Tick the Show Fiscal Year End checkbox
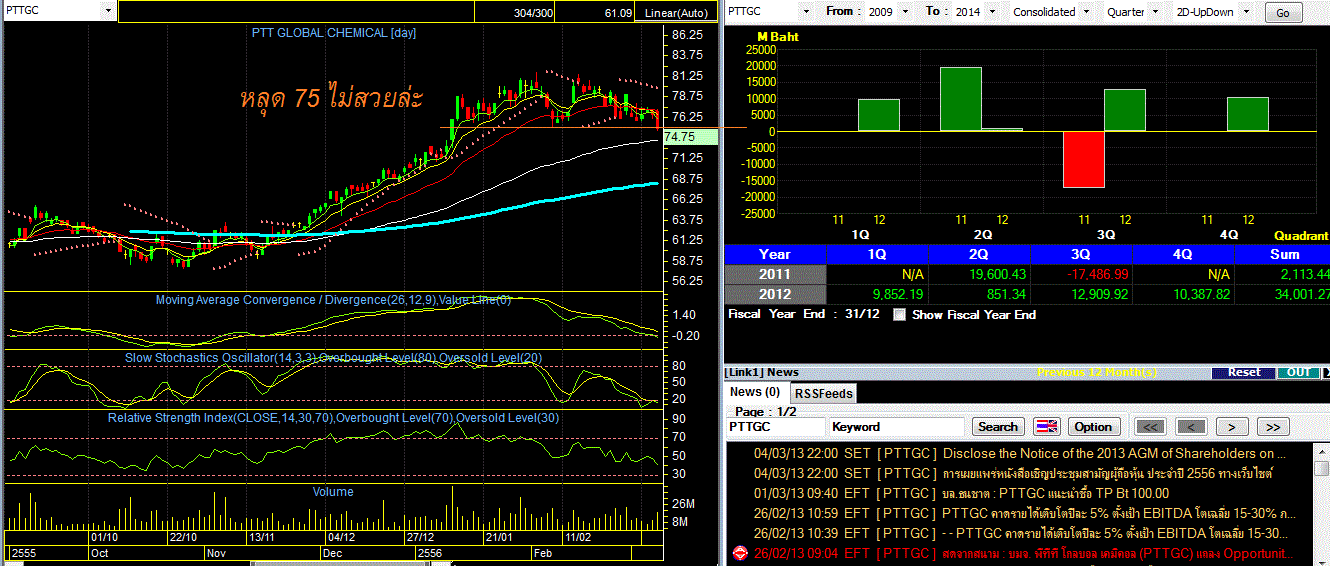Image resolution: width=1330 pixels, height=566 pixels. point(899,314)
